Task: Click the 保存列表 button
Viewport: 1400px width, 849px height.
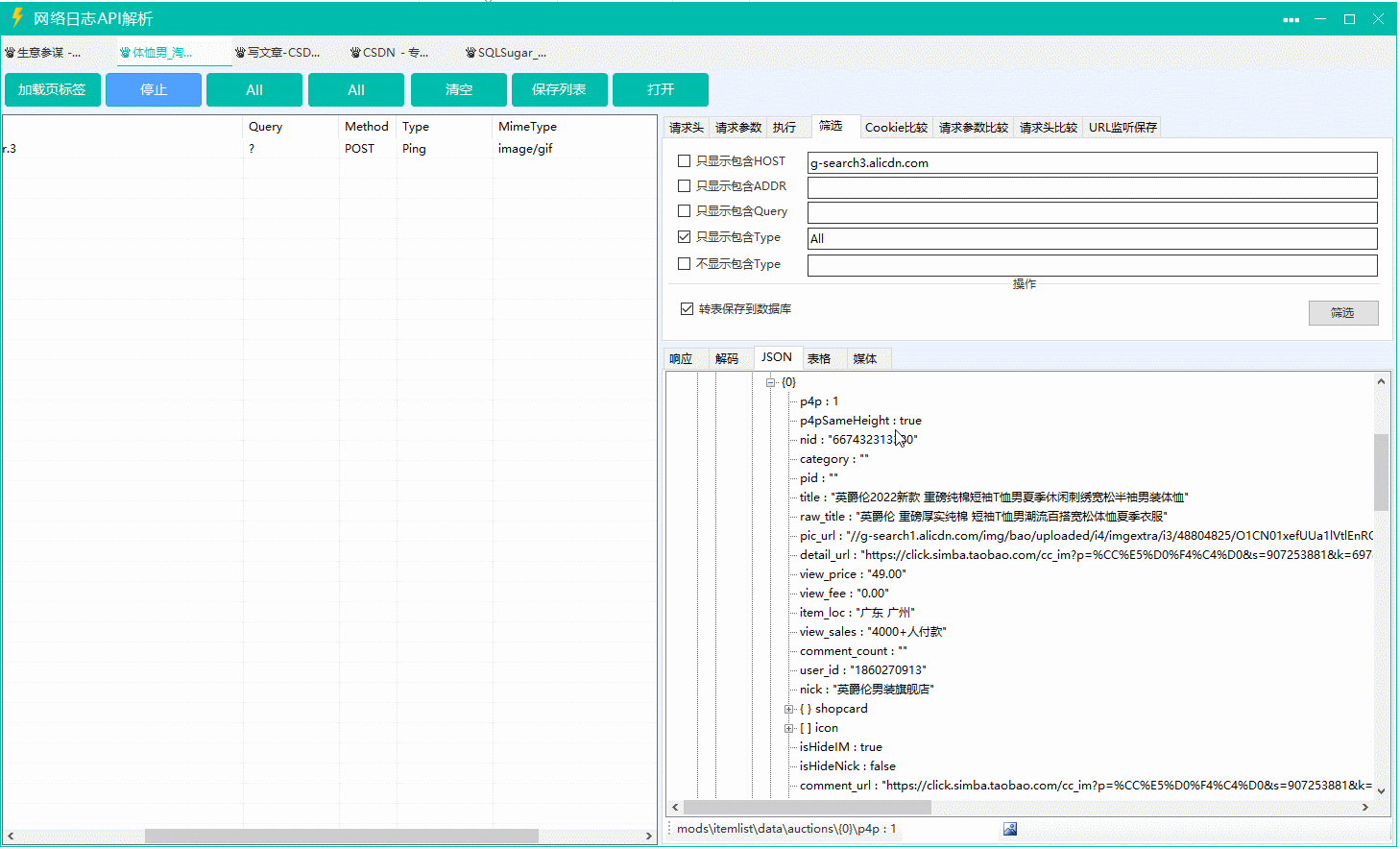Action: point(560,89)
